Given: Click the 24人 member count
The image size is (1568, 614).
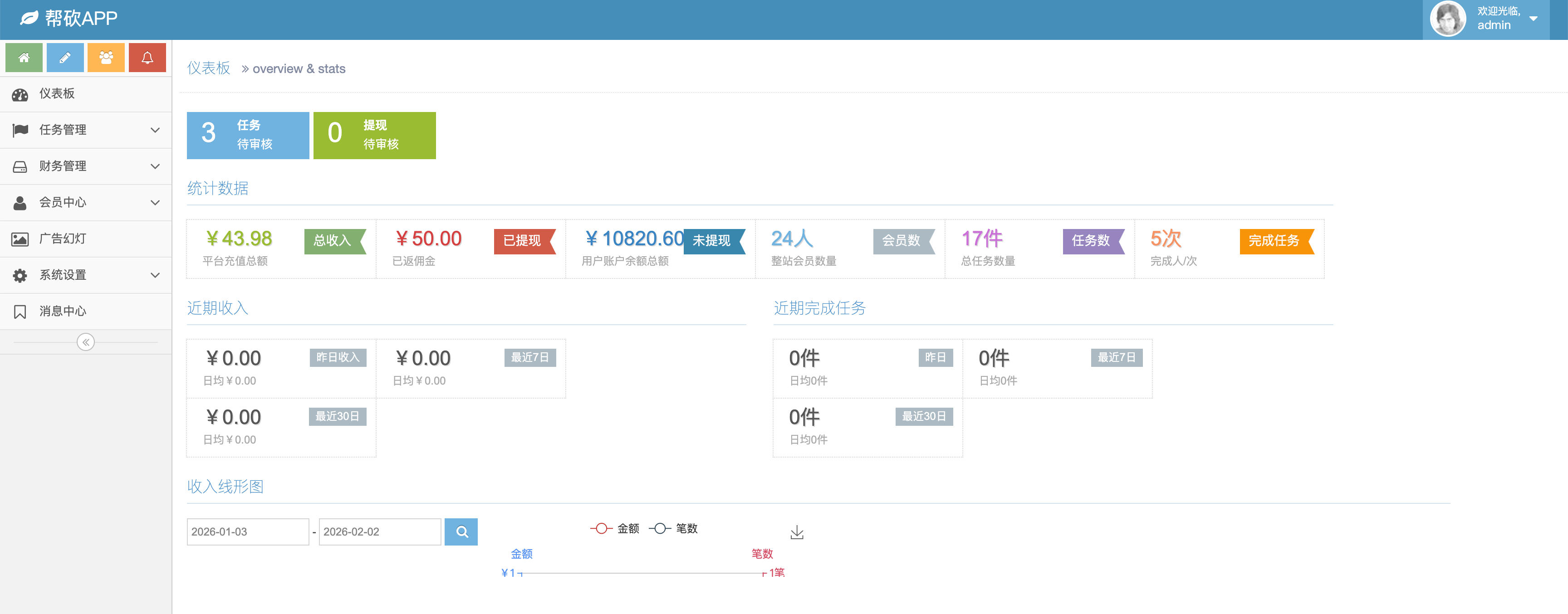Looking at the screenshot, I should pos(792,239).
